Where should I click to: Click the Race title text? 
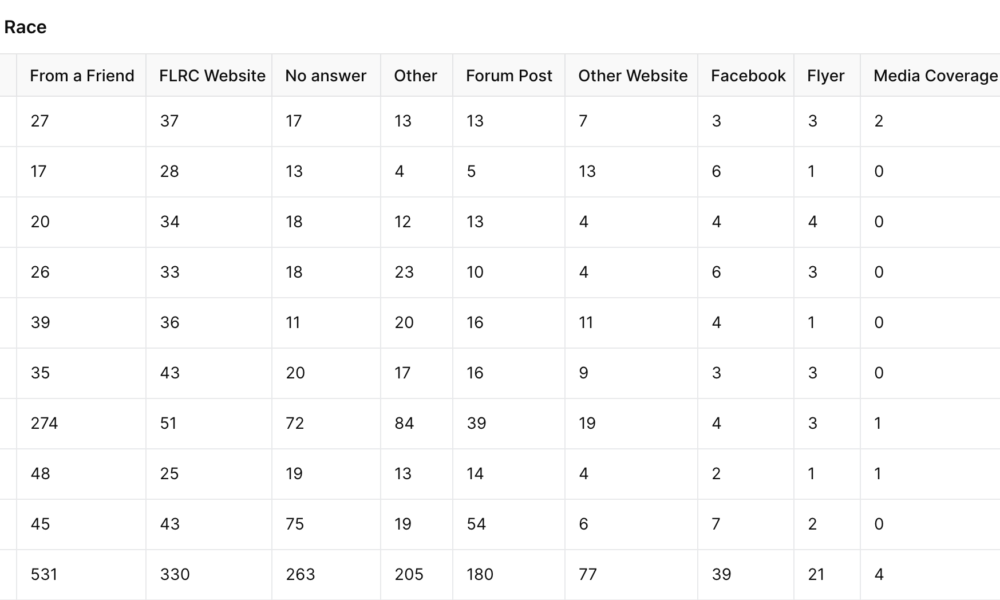click(x=25, y=27)
